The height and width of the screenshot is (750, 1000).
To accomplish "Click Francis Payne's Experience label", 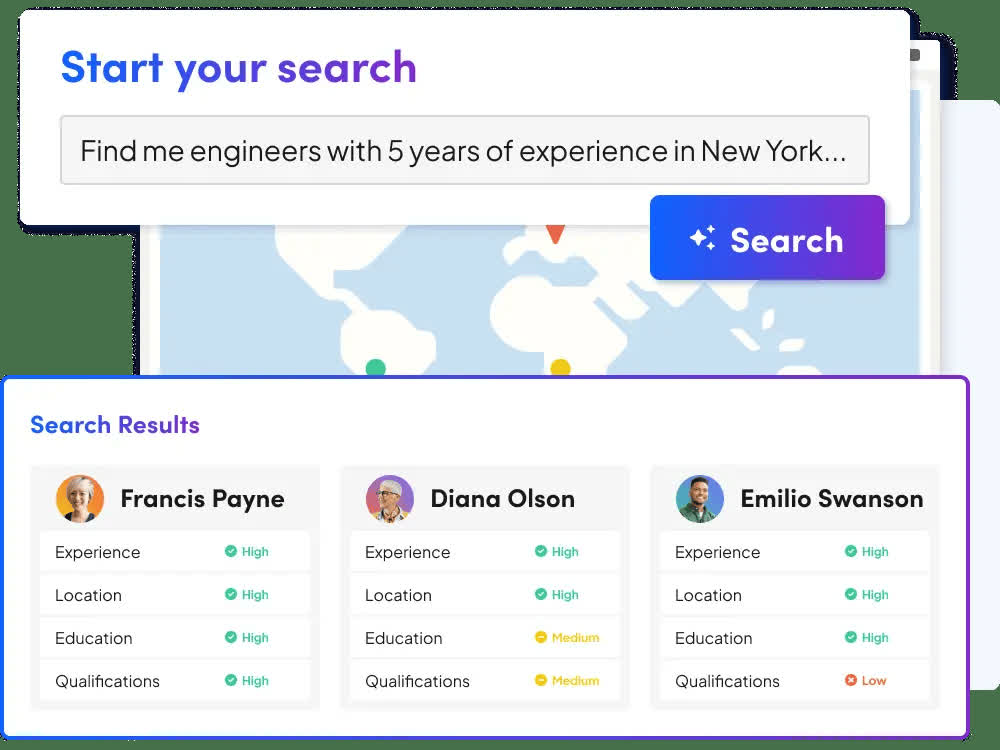I will [x=98, y=552].
